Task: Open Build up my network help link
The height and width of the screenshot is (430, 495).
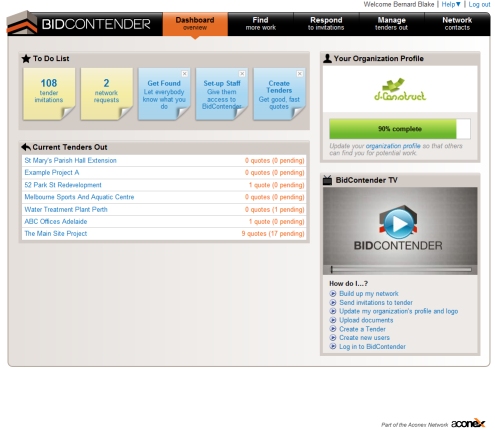Action: point(369,294)
